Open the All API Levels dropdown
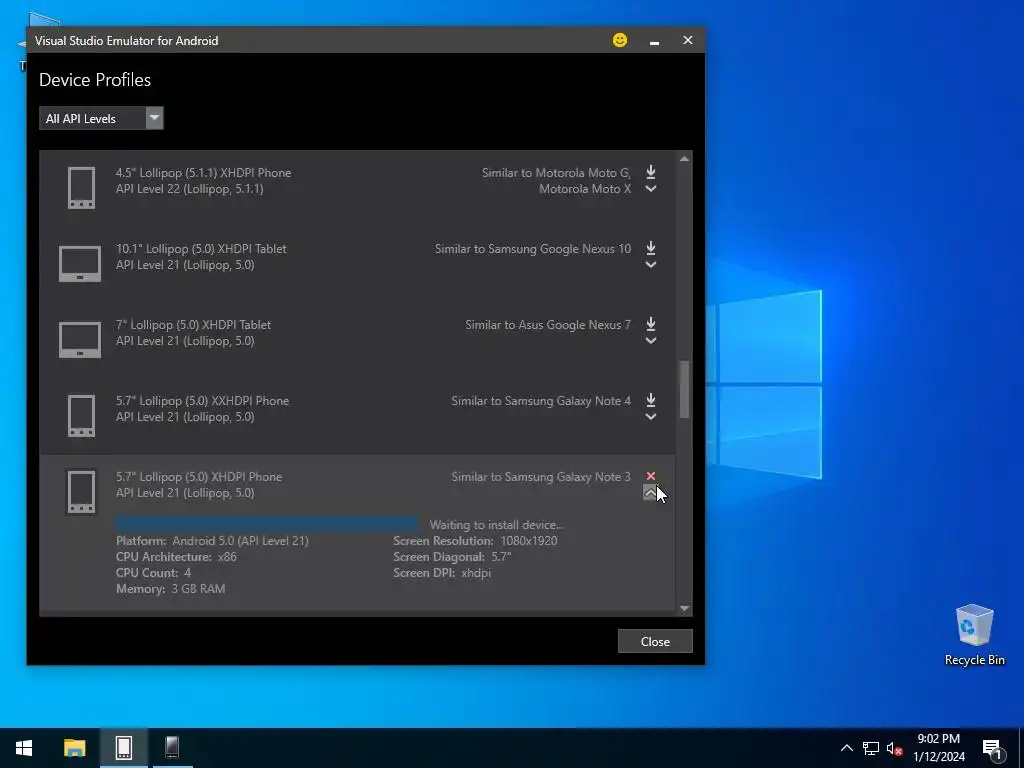The width and height of the screenshot is (1024, 768). [101, 118]
